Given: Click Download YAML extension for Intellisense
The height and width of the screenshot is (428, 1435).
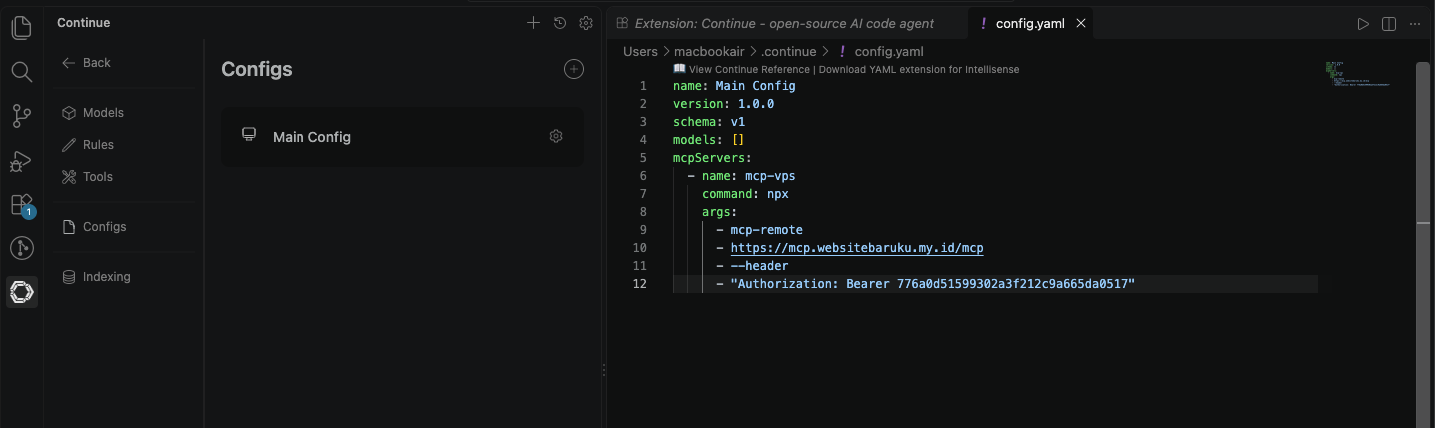Looking at the screenshot, I should click(918, 69).
